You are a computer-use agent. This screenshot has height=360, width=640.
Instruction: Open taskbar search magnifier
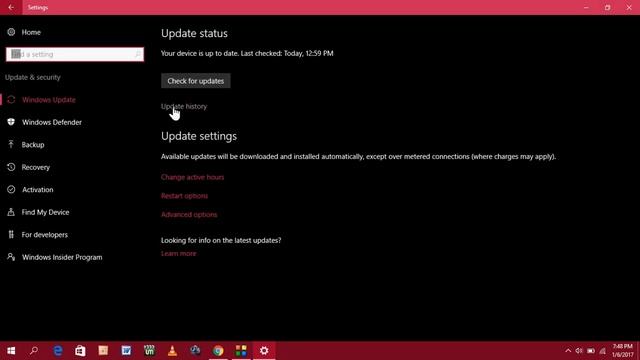click(x=34, y=351)
